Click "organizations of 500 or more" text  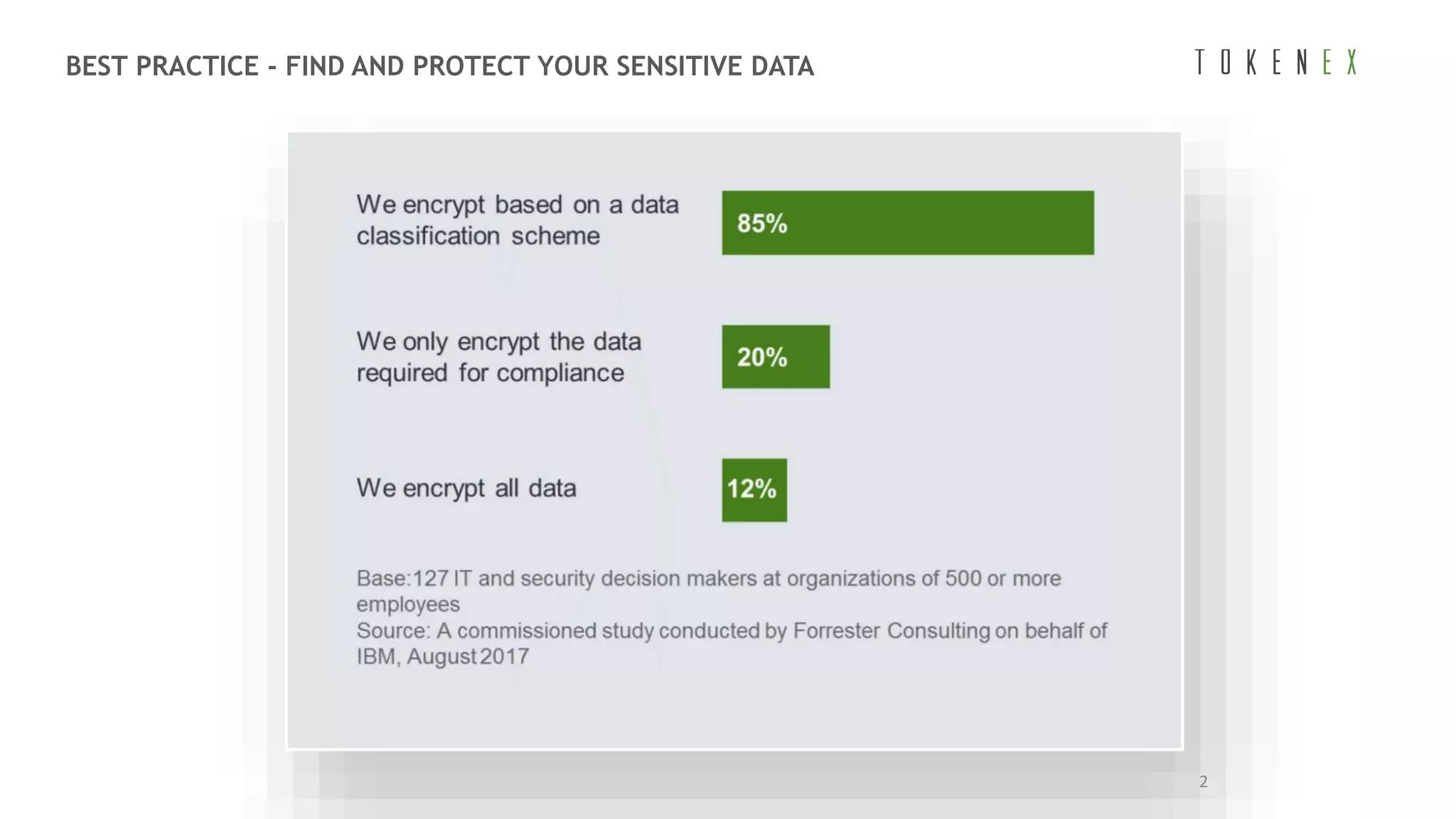pyautogui.click(x=923, y=579)
